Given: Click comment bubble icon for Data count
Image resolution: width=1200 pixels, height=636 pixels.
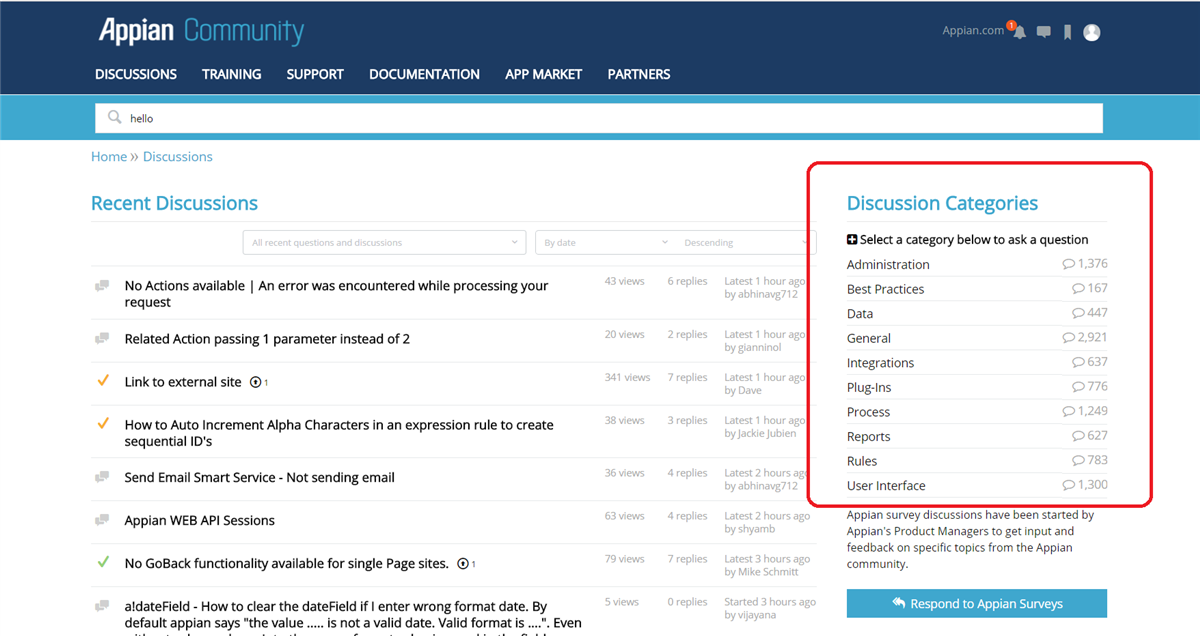Looking at the screenshot, I should point(1078,313).
